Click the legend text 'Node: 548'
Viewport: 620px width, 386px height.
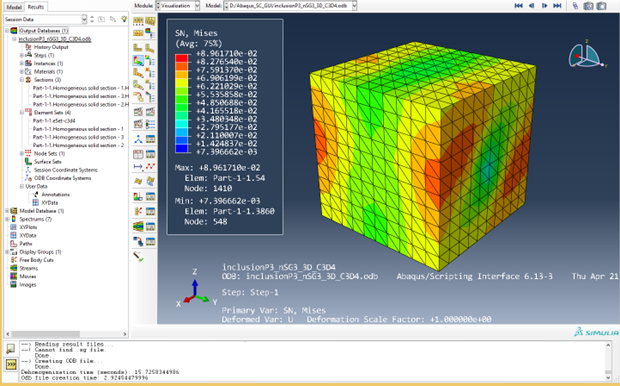(206, 222)
